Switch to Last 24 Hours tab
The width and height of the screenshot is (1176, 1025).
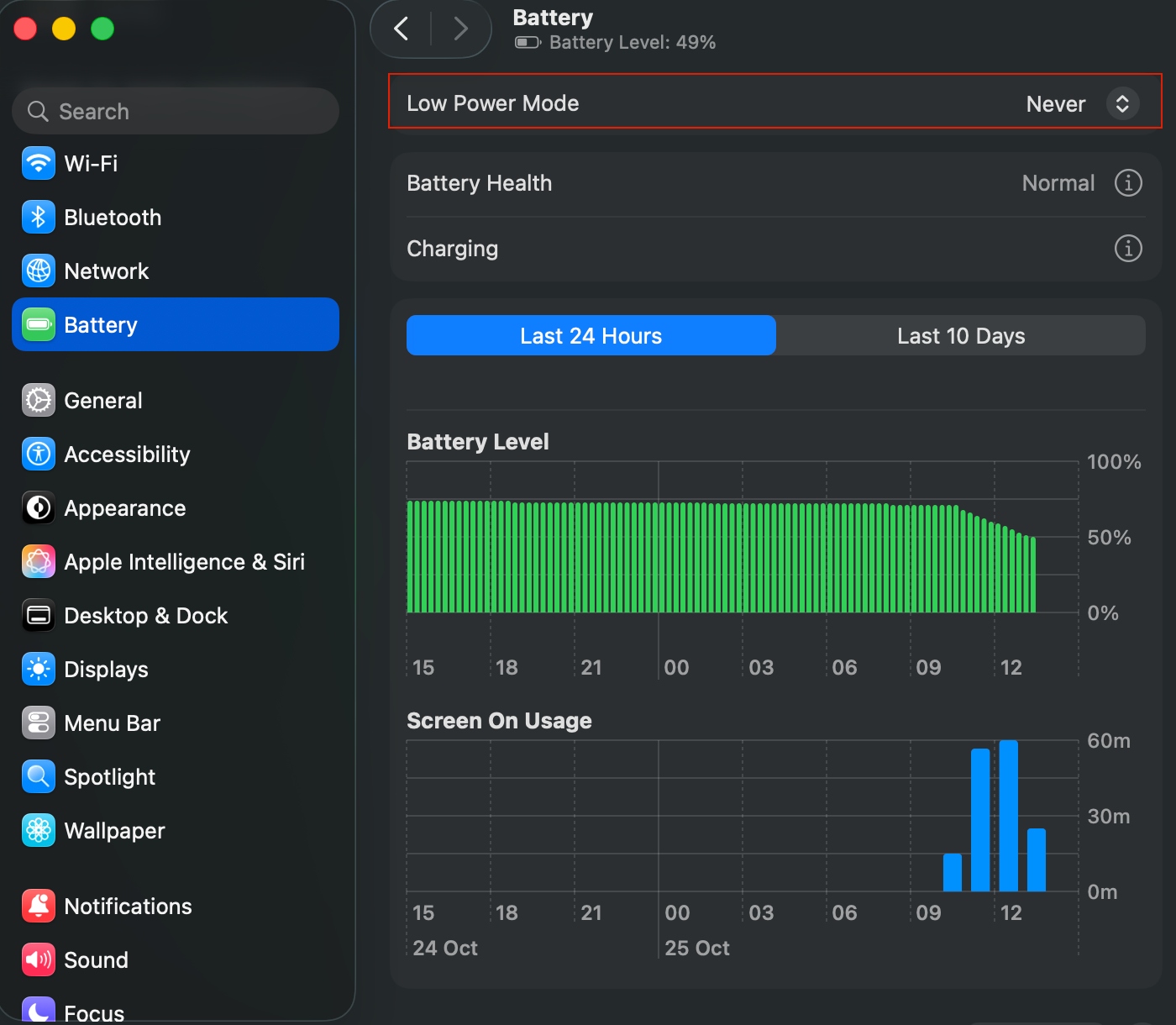pos(591,335)
